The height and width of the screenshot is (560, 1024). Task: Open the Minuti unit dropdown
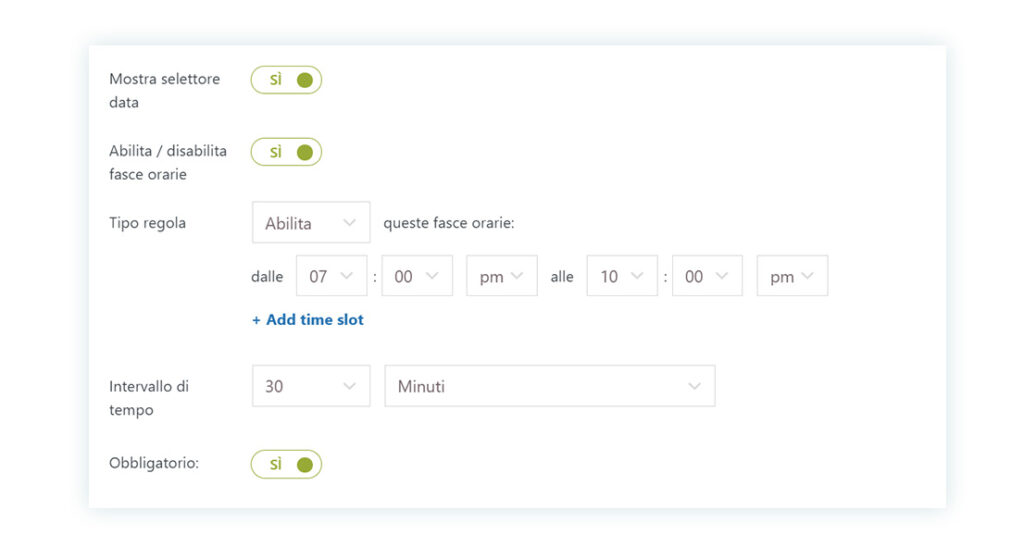550,386
